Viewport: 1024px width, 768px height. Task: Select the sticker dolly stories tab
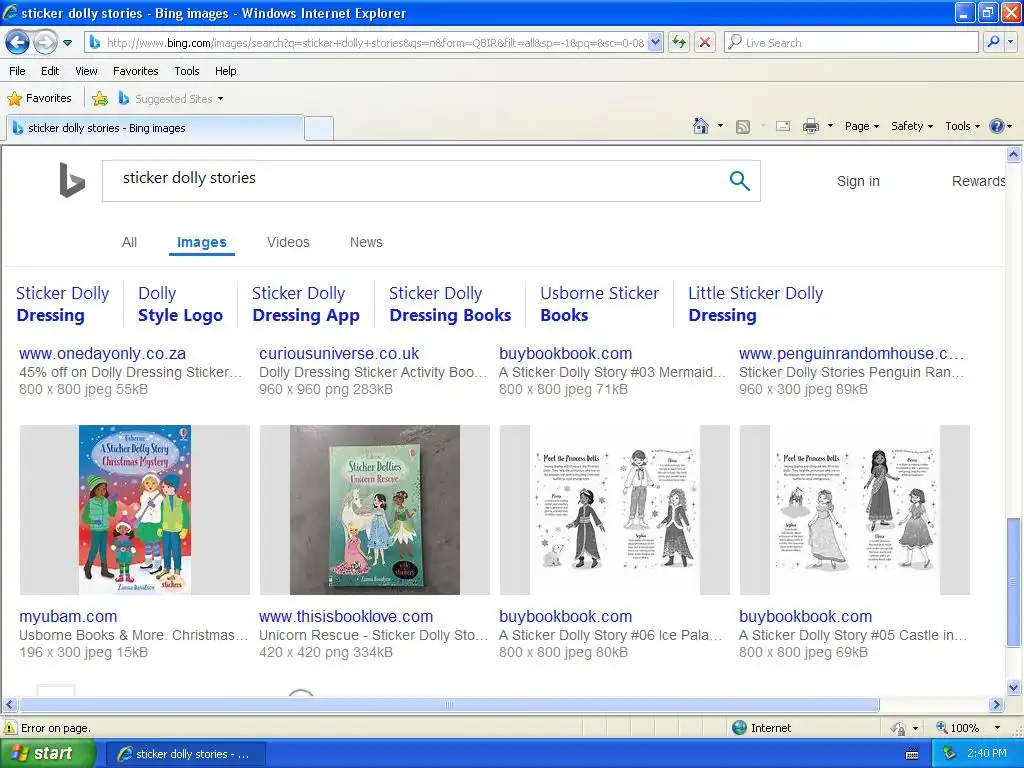[155, 128]
